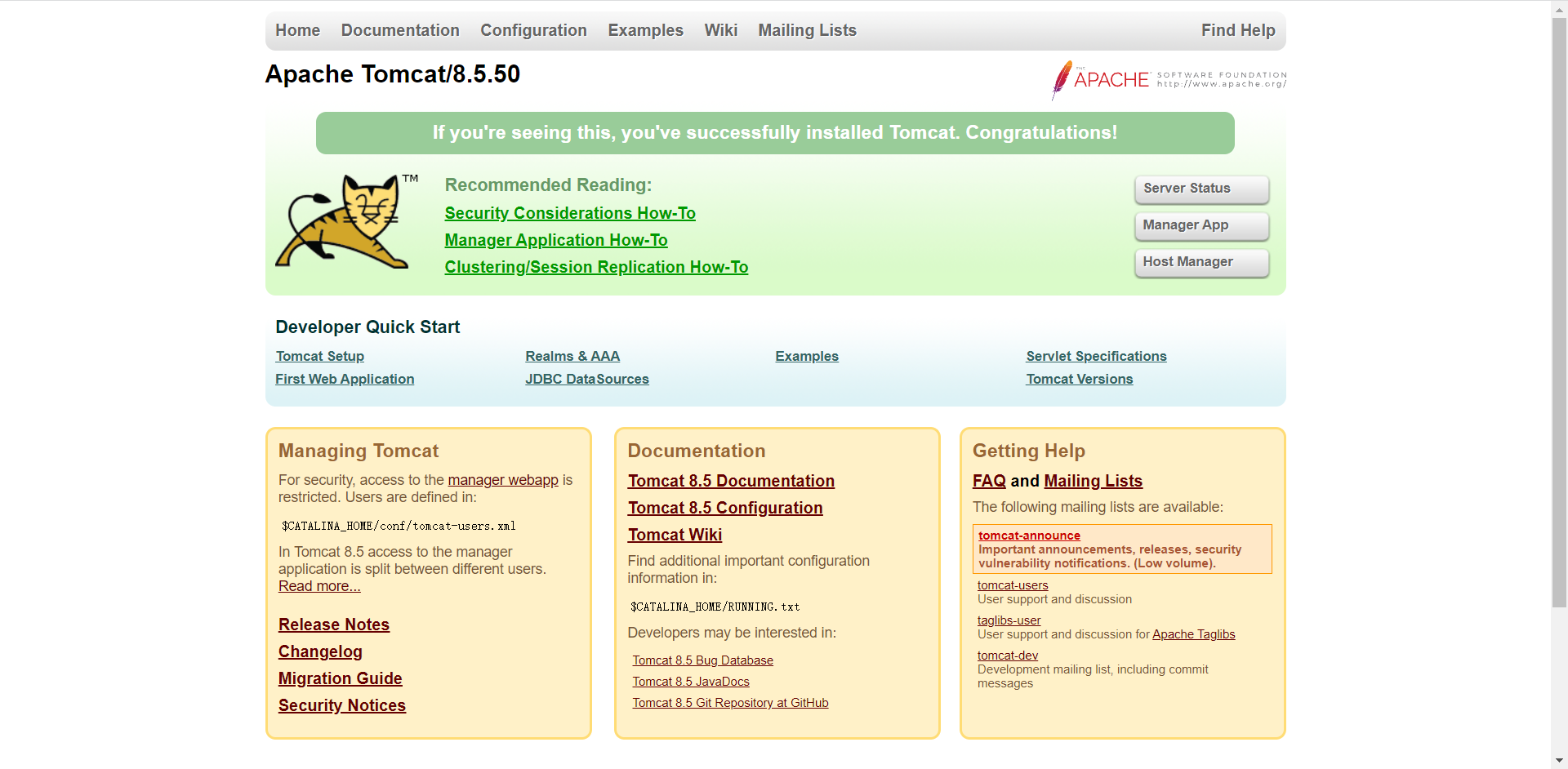Click the Examples link under Developer Quick Start
The width and height of the screenshot is (1568, 769).
pos(807,356)
